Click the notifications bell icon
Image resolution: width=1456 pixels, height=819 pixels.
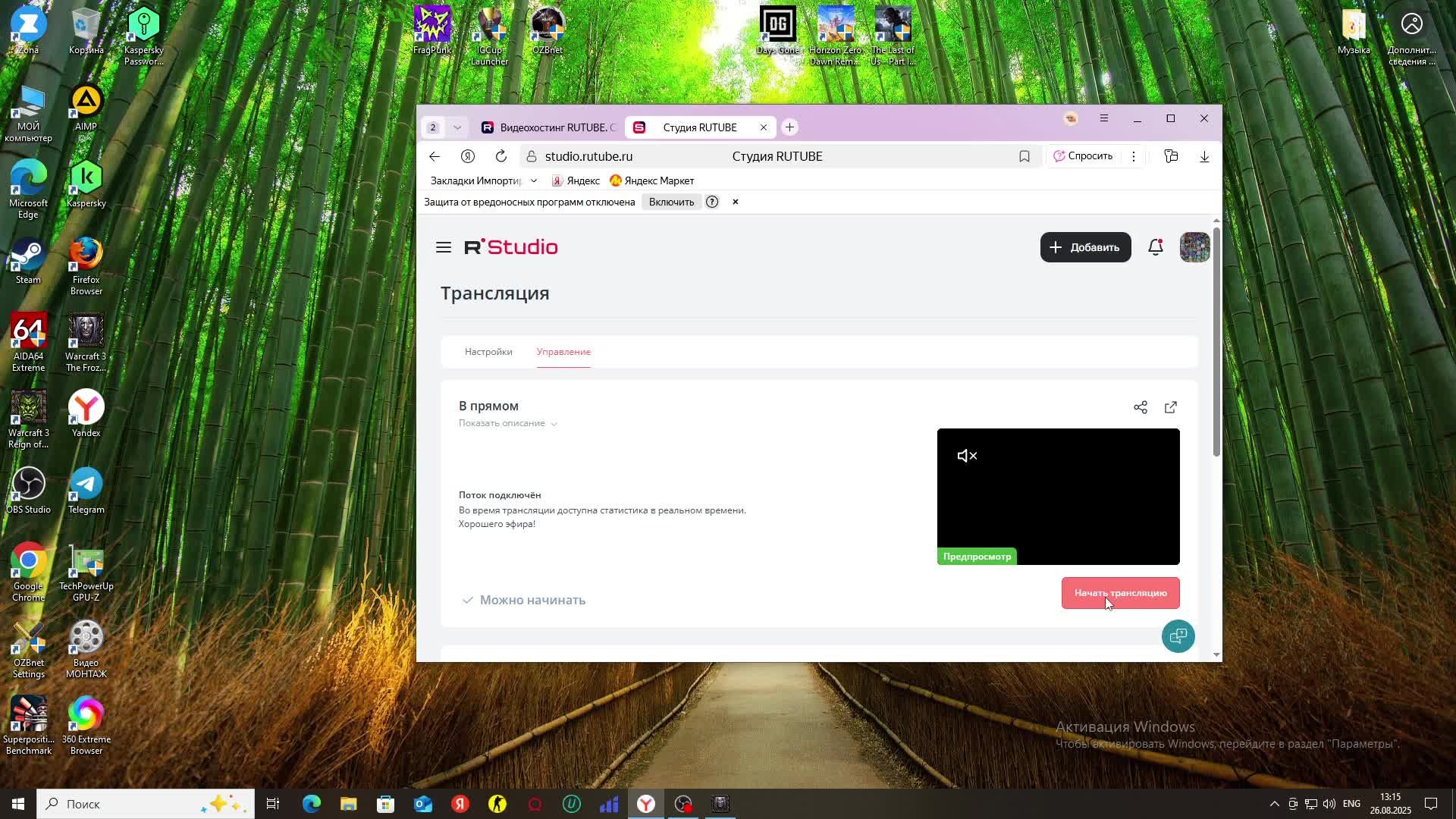click(1155, 247)
